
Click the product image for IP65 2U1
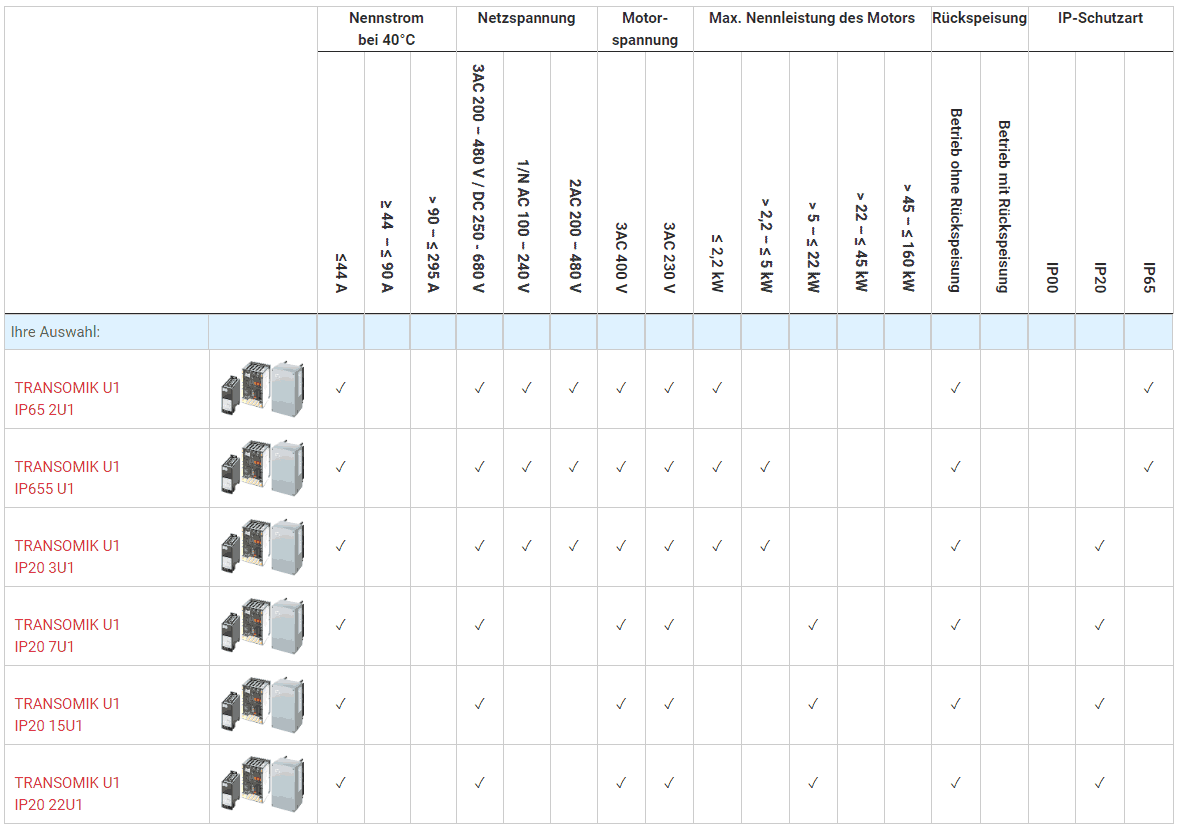263,389
